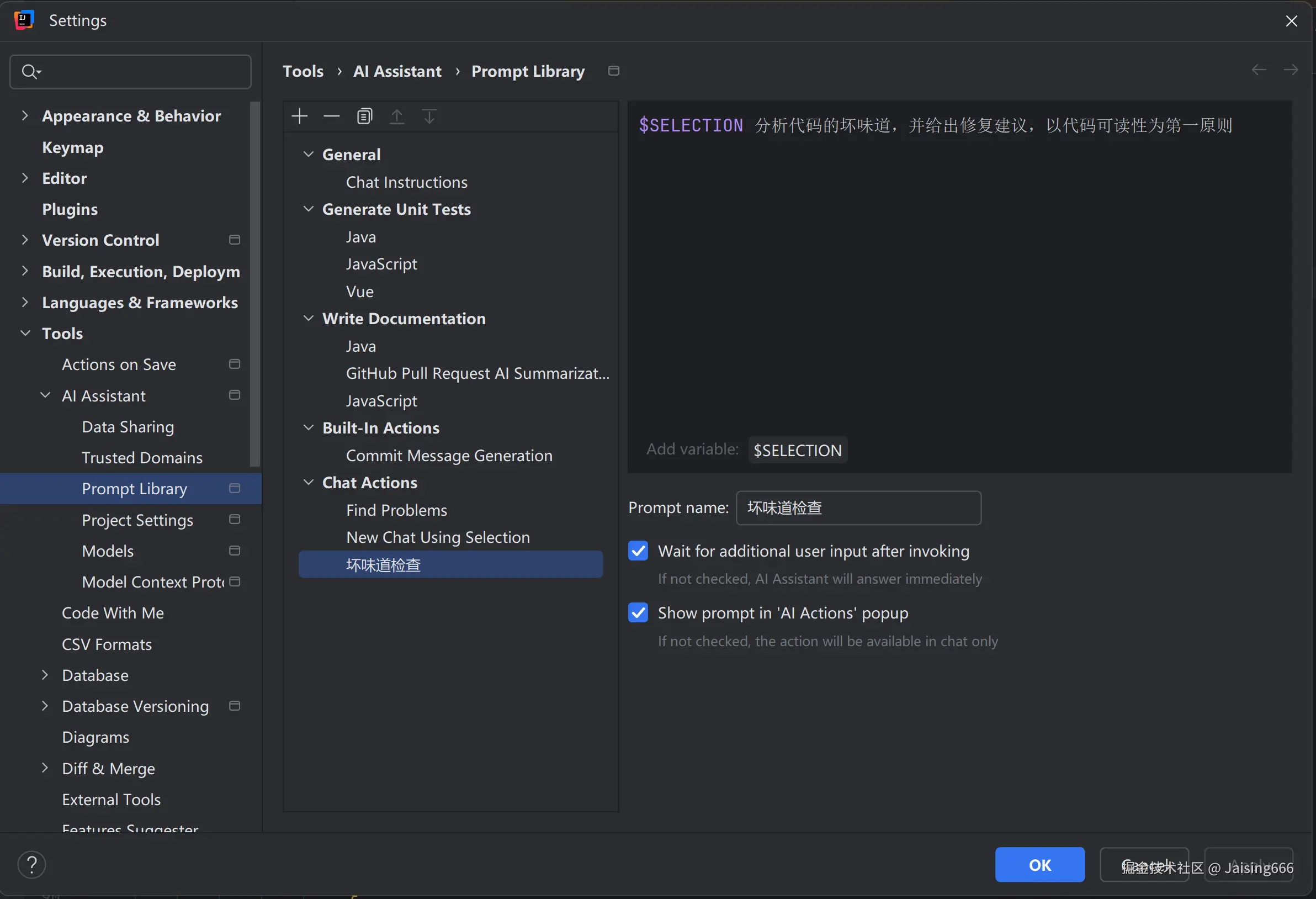Image resolution: width=1316 pixels, height=899 pixels.
Task: Click the help question mark icon
Action: coord(31,864)
